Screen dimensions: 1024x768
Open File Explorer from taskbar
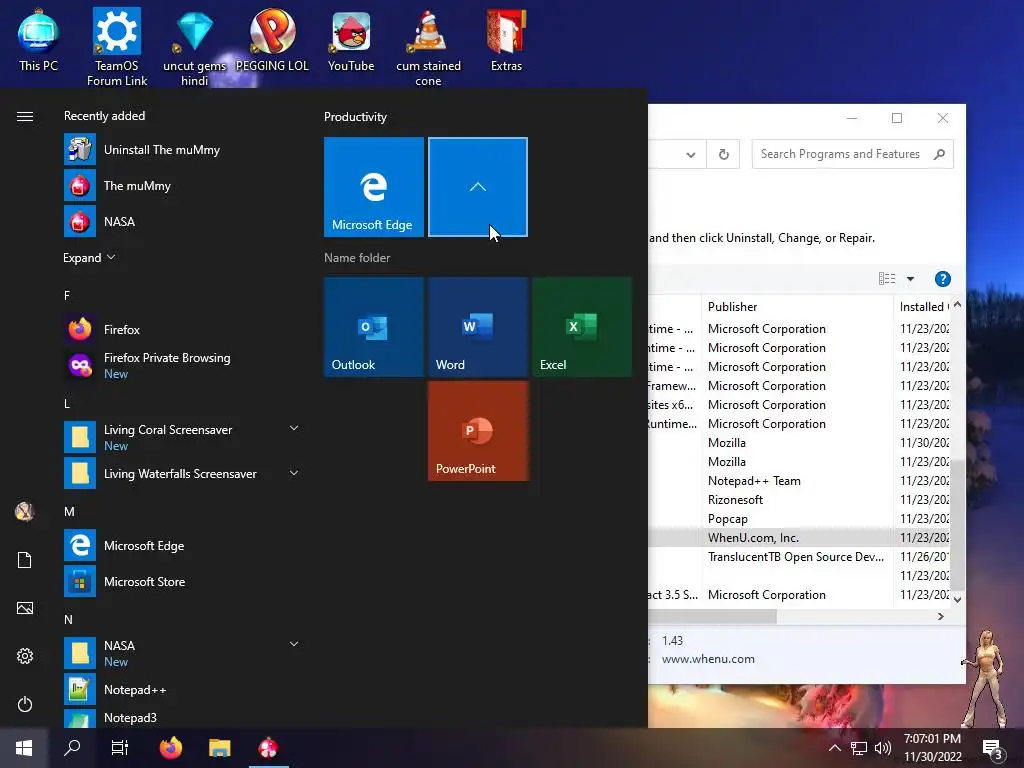click(x=219, y=748)
